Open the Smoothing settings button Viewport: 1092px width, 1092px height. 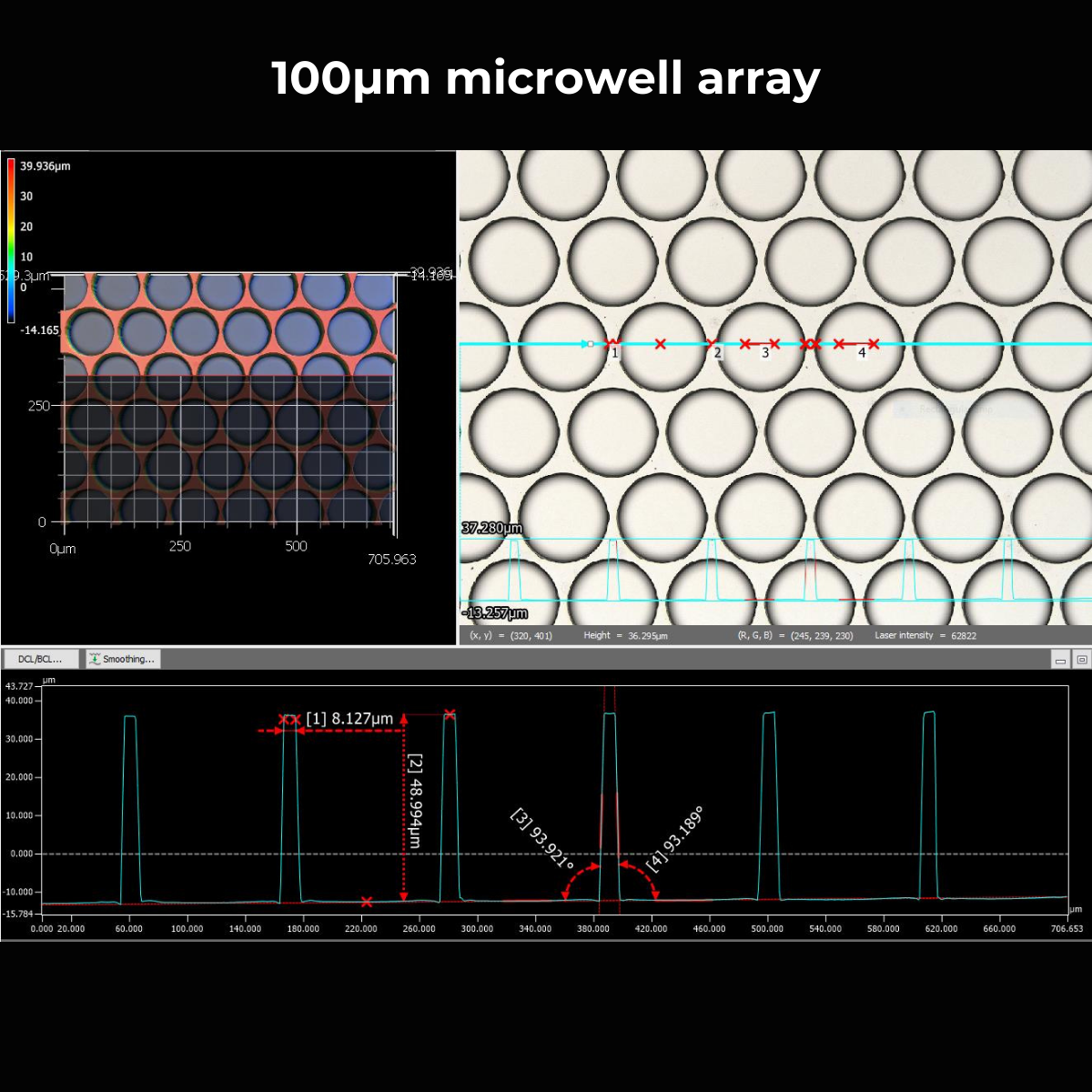(x=123, y=659)
